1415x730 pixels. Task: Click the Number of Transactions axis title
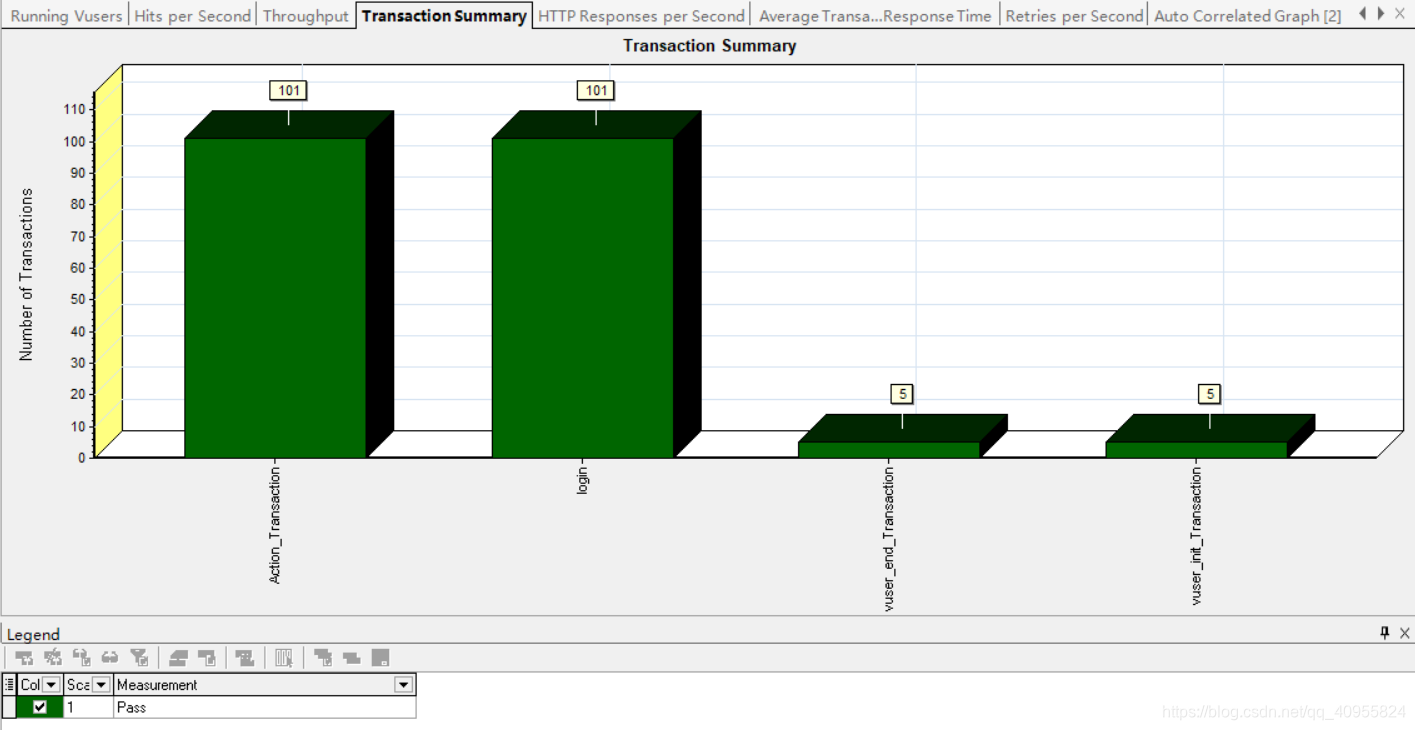click(x=27, y=275)
